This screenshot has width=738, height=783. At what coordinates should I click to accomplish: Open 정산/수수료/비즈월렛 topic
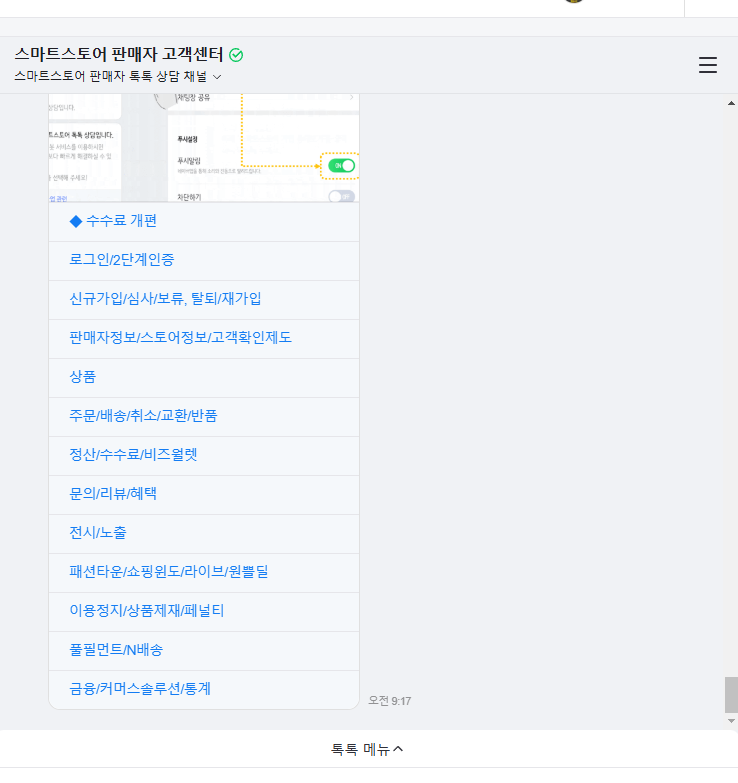pyautogui.click(x=204, y=456)
